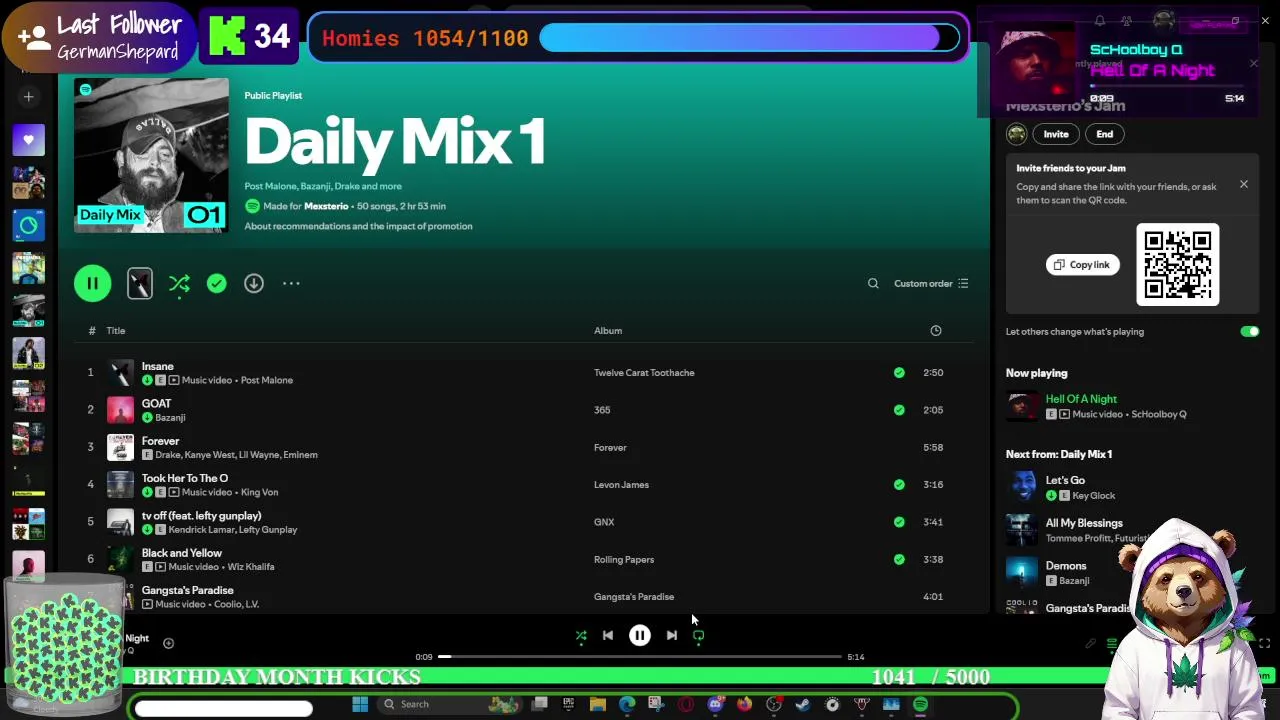The height and width of the screenshot is (720, 1280).
Task: Click the plus create icon in left sidebar
Action: pyautogui.click(x=29, y=97)
